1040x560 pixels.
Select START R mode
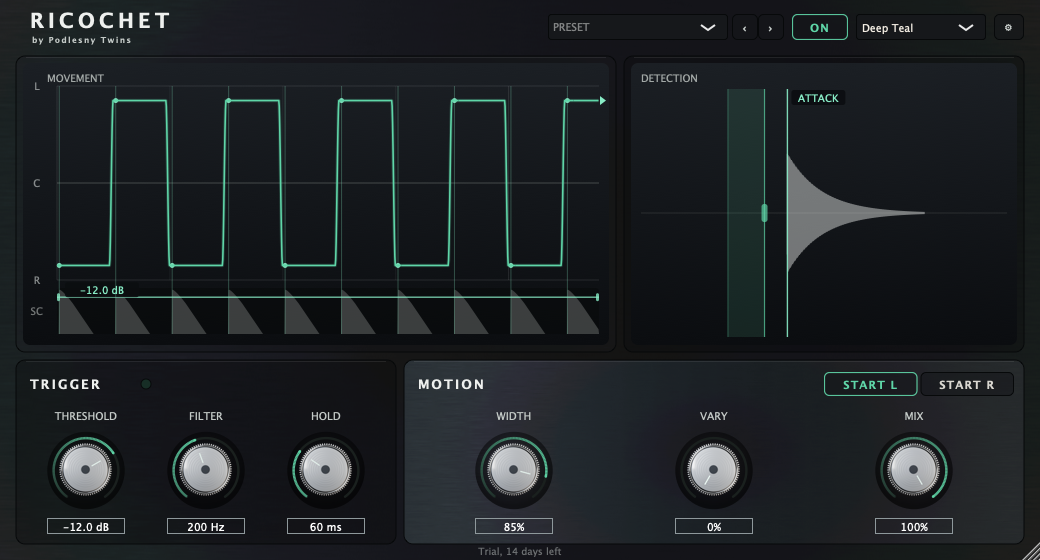coord(966,385)
